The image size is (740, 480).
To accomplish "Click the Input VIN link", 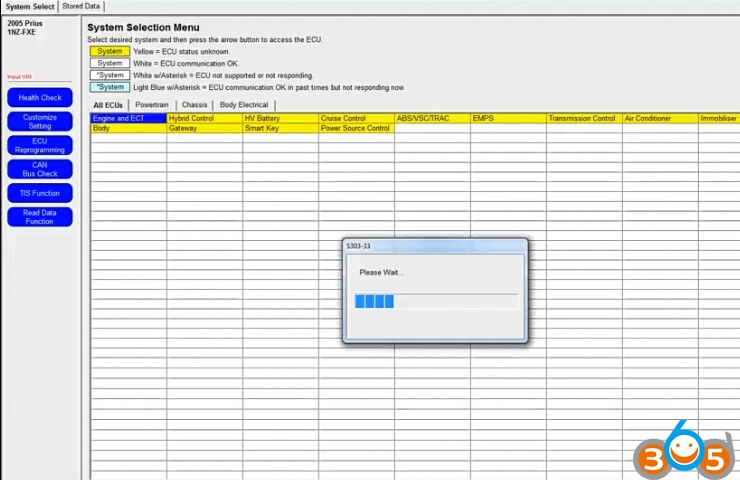I will (19, 76).
